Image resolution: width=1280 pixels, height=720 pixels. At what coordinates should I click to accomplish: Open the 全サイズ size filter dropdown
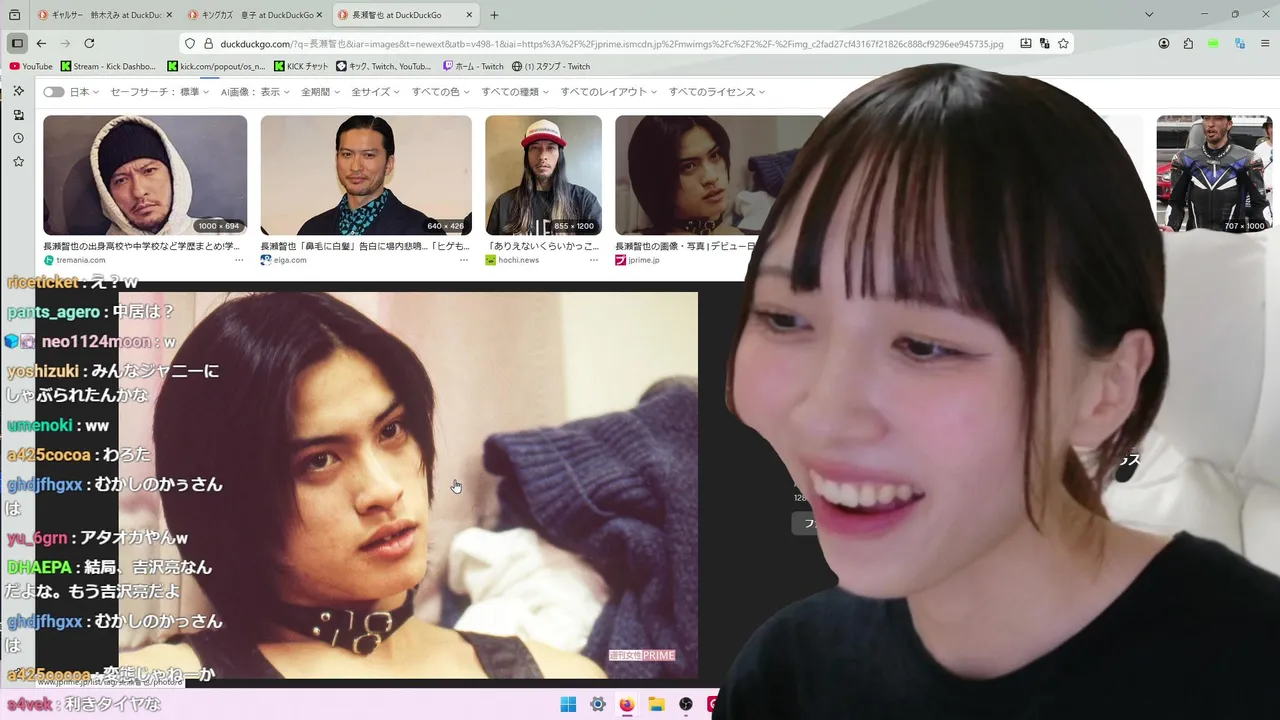(x=376, y=92)
